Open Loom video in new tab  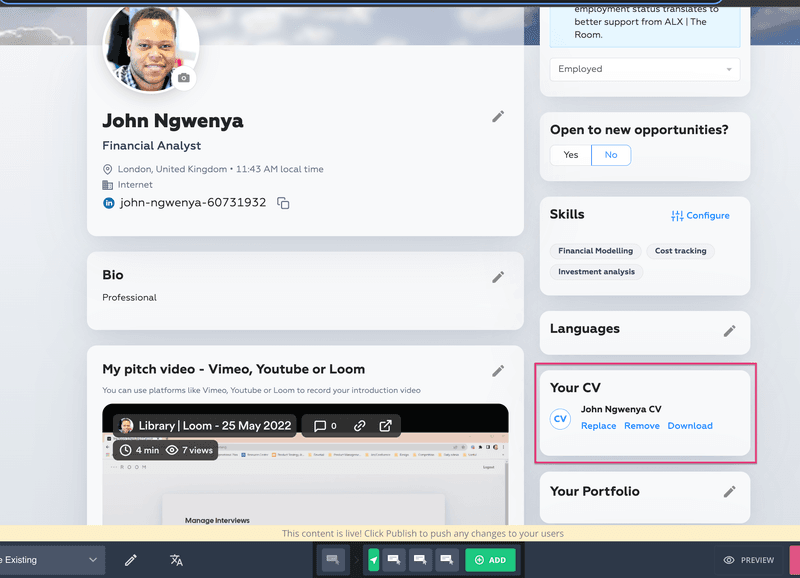point(385,426)
